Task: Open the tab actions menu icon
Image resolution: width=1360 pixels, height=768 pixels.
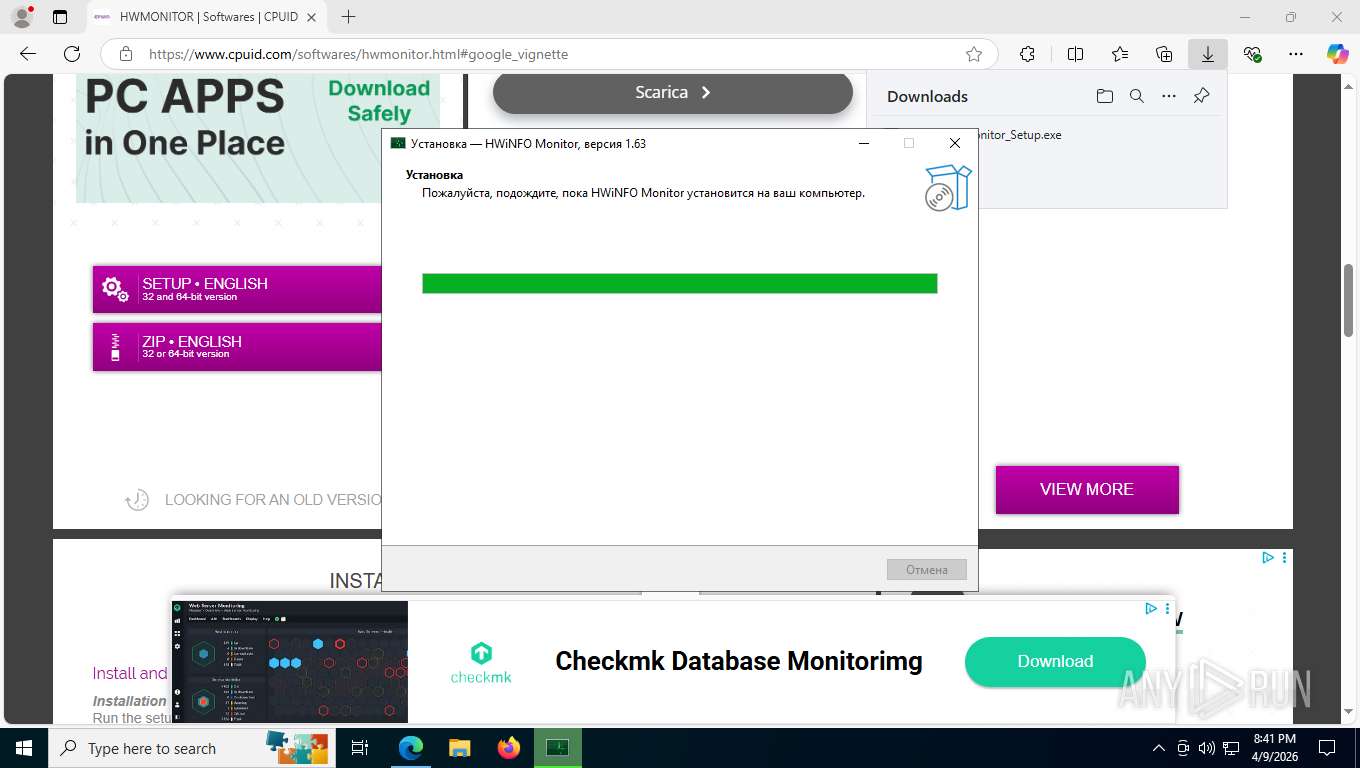Action: [x=60, y=17]
